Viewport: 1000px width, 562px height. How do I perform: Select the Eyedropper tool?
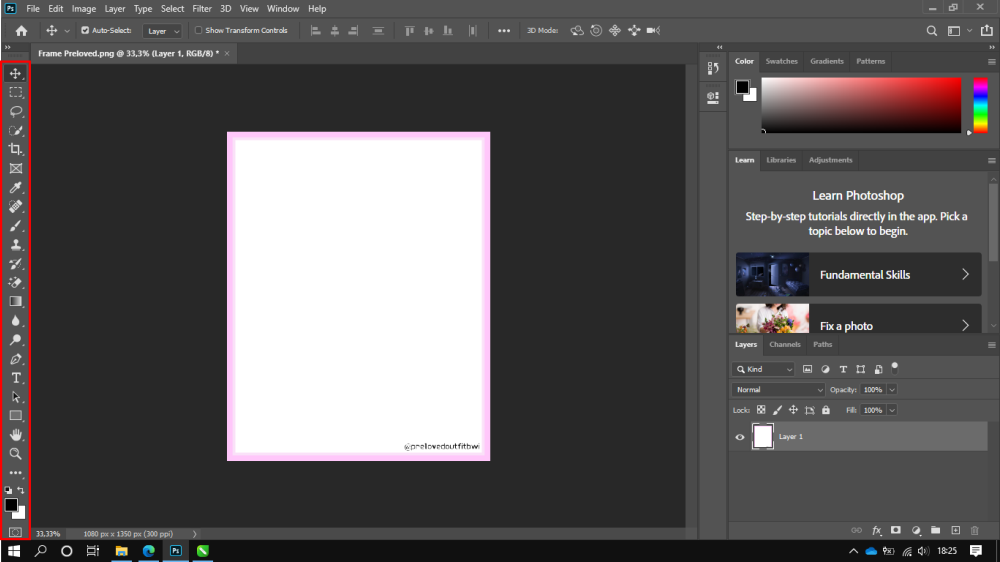pyautogui.click(x=16, y=187)
